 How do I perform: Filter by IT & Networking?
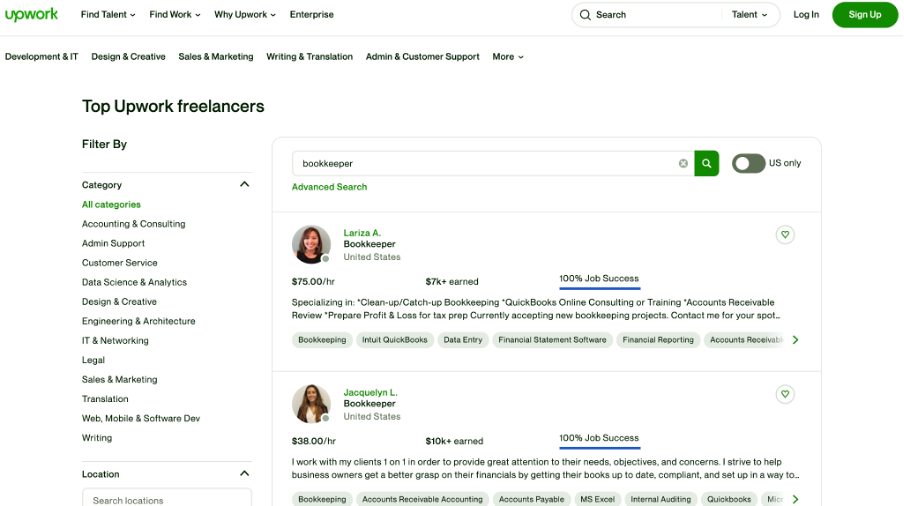click(x=115, y=341)
